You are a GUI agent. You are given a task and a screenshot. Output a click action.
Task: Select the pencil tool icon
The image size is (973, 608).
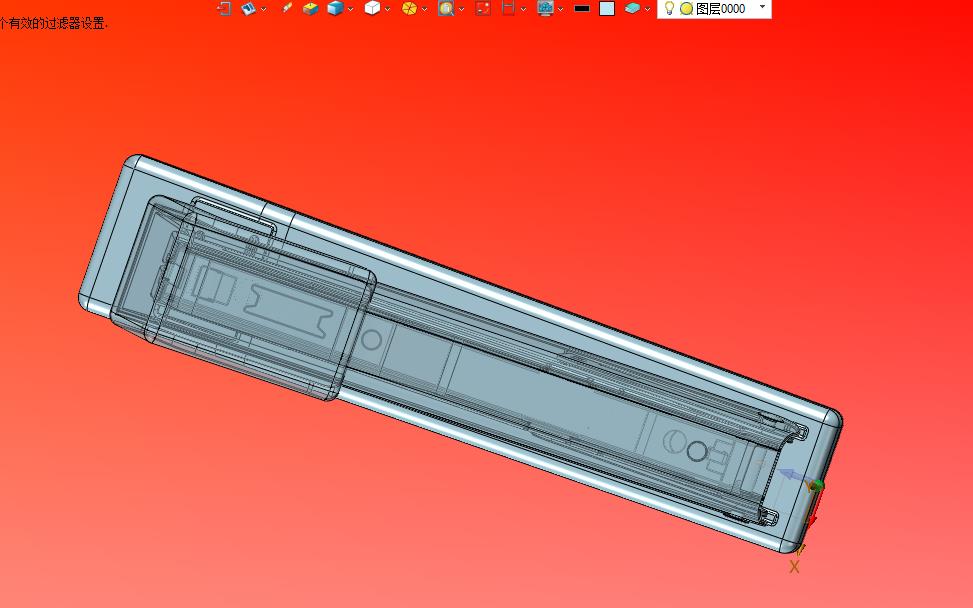point(286,8)
